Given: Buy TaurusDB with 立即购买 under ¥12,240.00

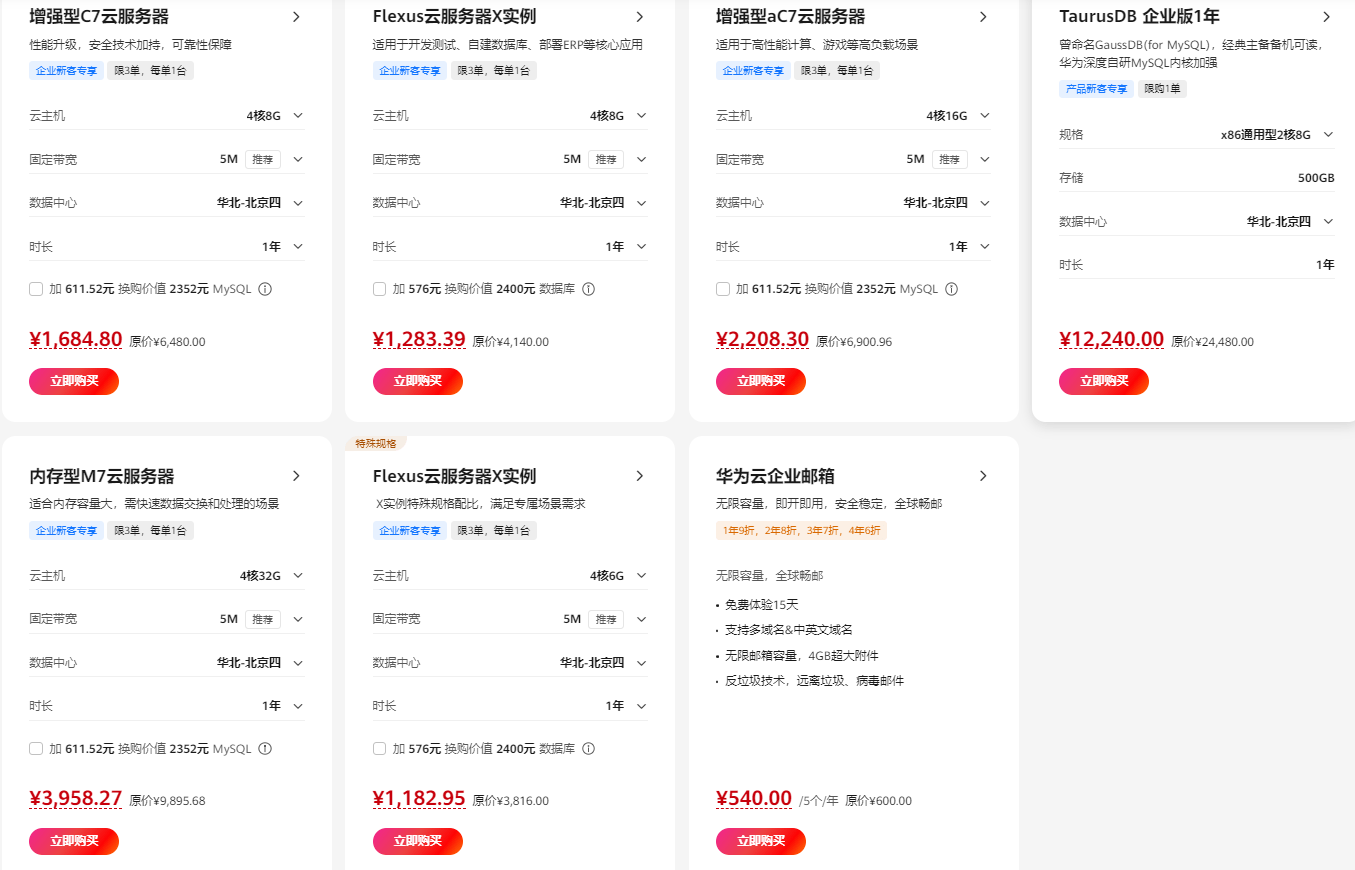Looking at the screenshot, I should (1104, 381).
